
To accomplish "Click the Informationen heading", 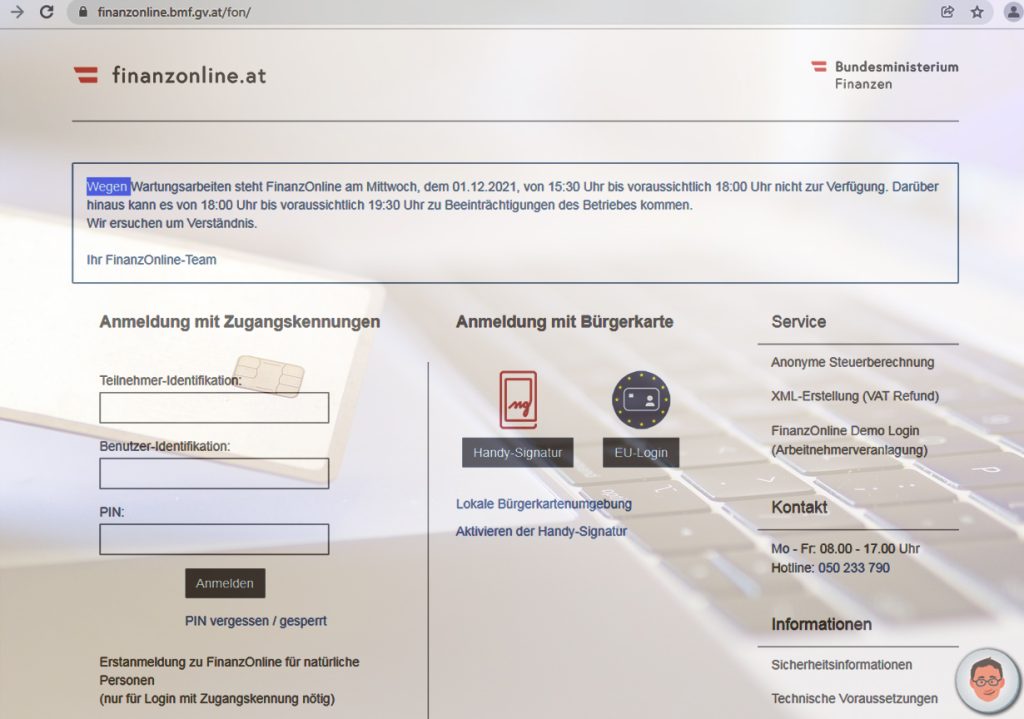I will point(822,625).
